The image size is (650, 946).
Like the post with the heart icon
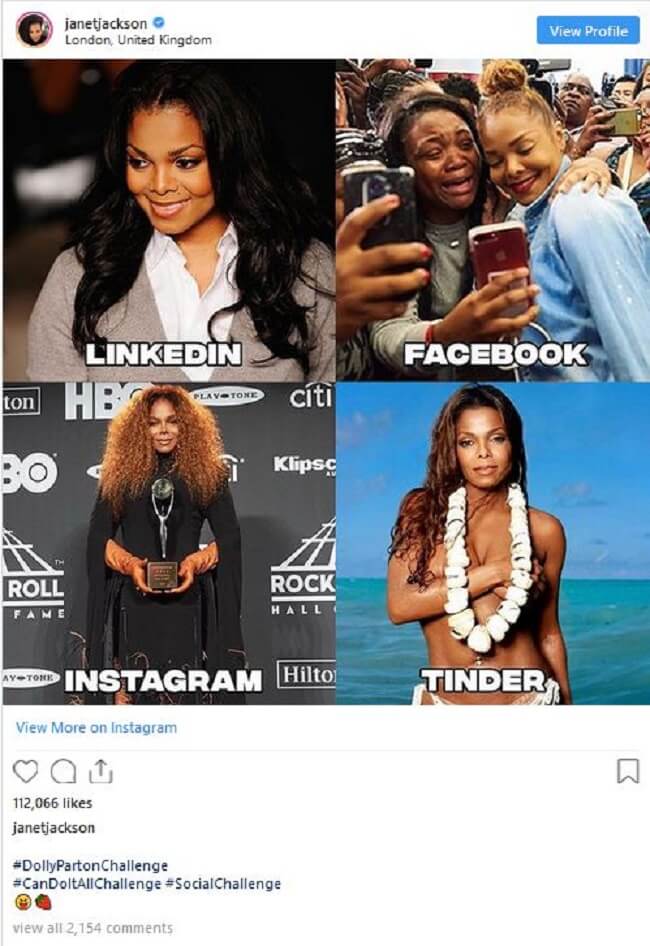click(25, 772)
